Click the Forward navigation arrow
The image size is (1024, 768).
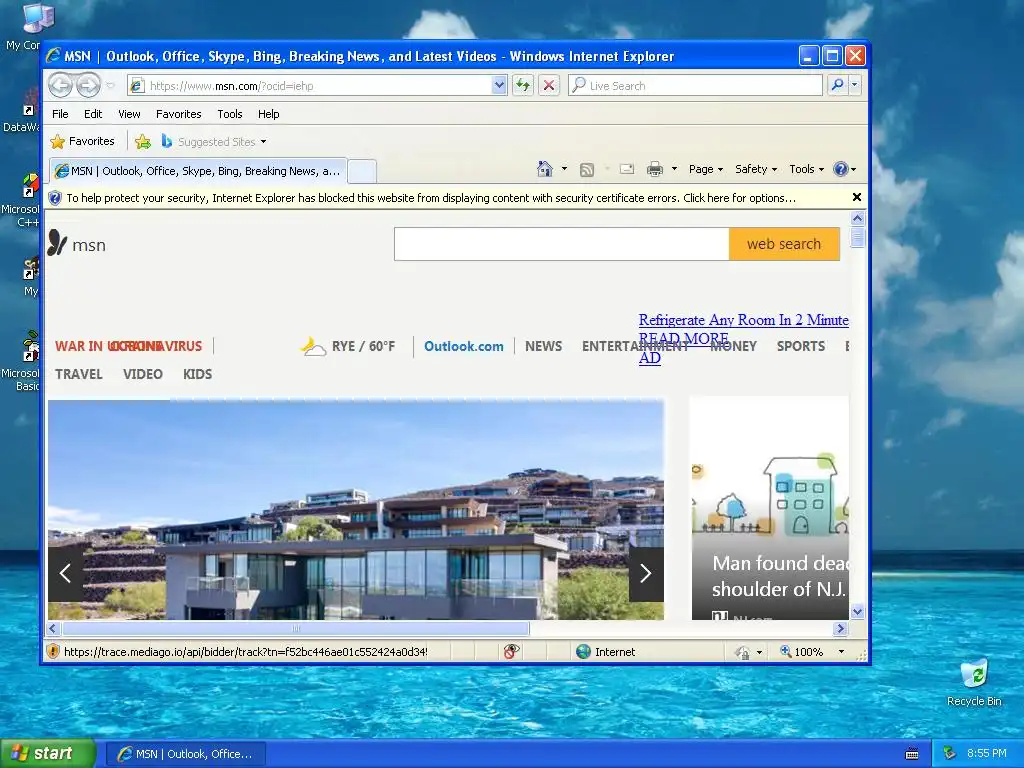[x=89, y=86]
